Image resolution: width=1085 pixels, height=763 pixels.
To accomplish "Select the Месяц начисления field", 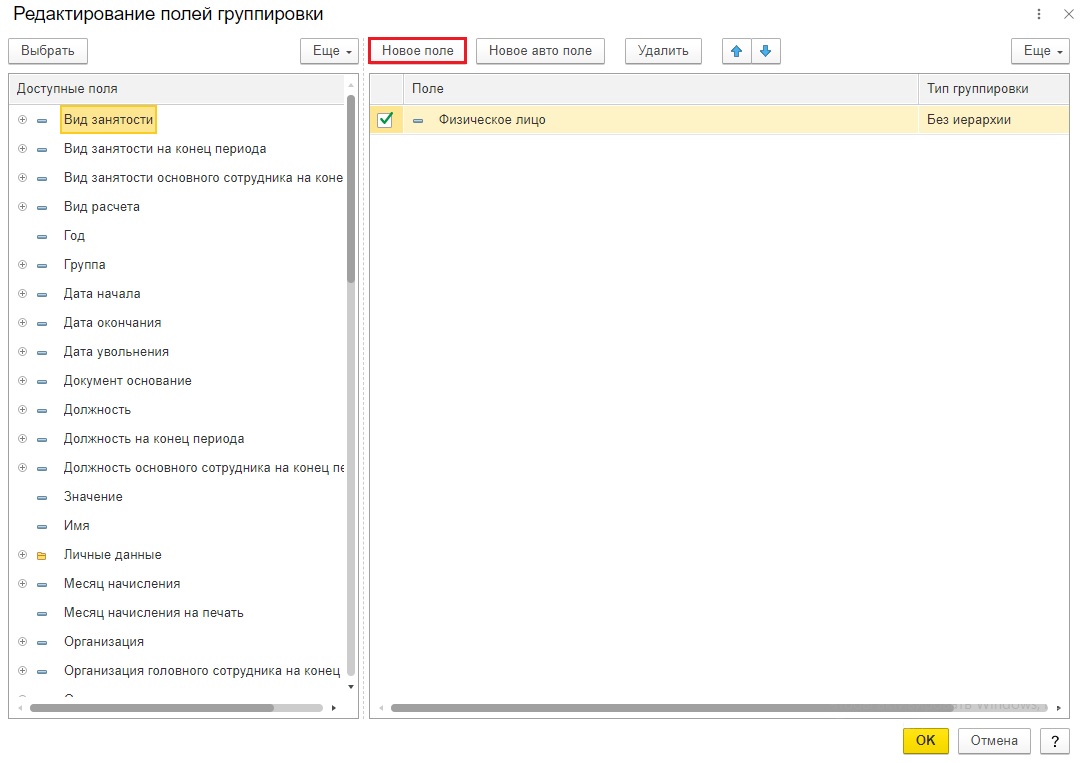I will click(122, 584).
